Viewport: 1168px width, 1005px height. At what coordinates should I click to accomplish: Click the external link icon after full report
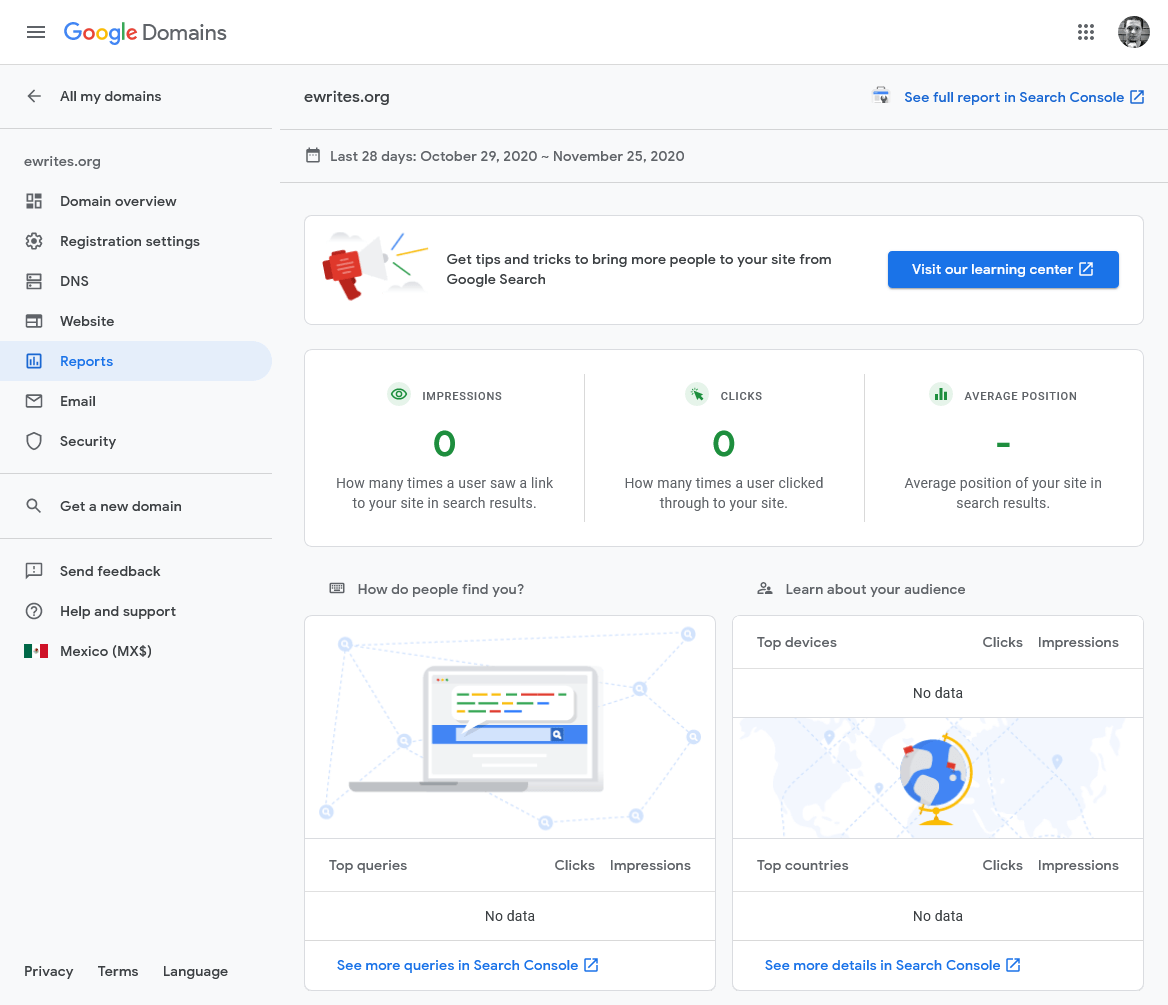1137,97
